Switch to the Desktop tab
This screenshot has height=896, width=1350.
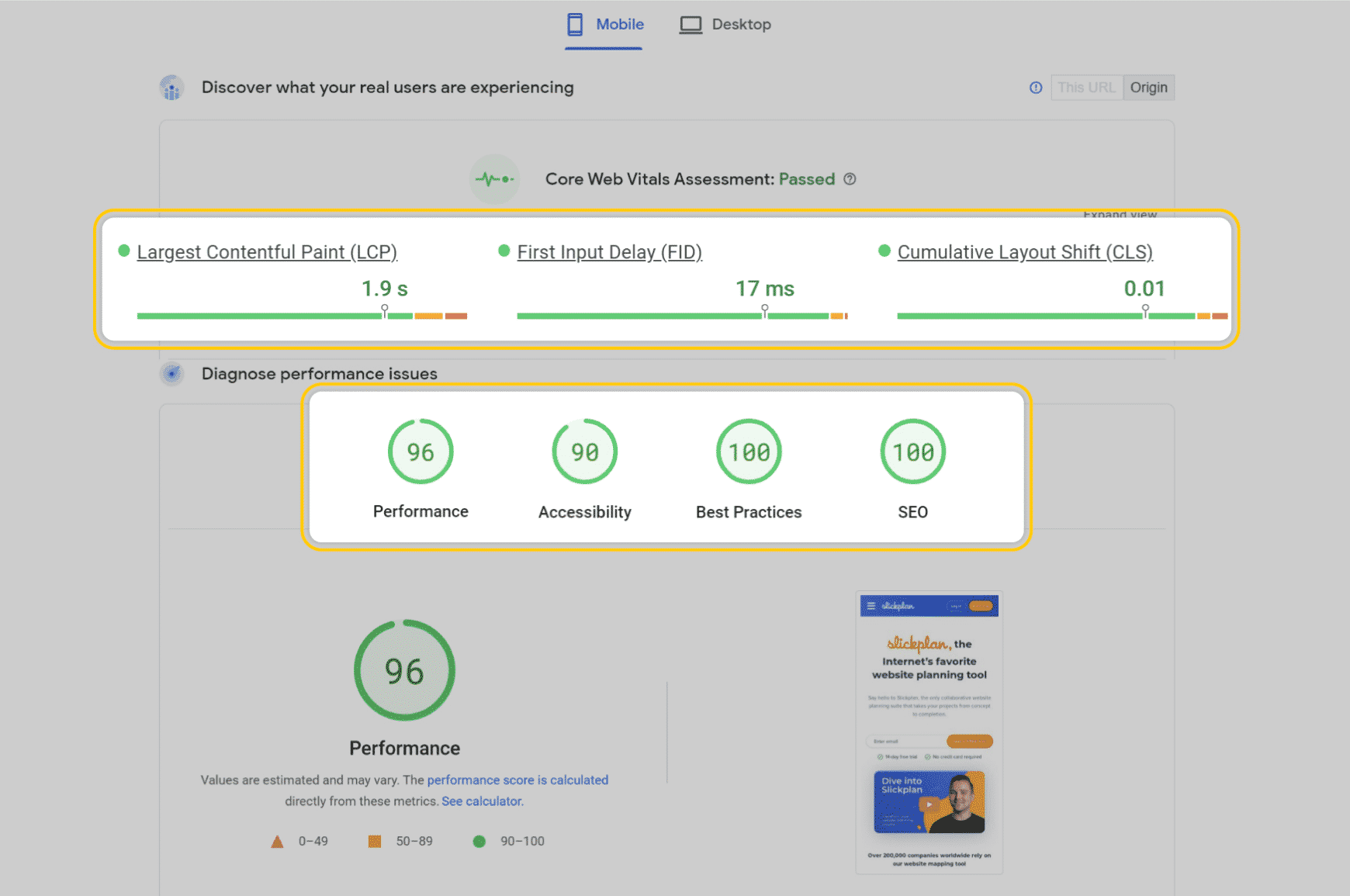(x=725, y=25)
